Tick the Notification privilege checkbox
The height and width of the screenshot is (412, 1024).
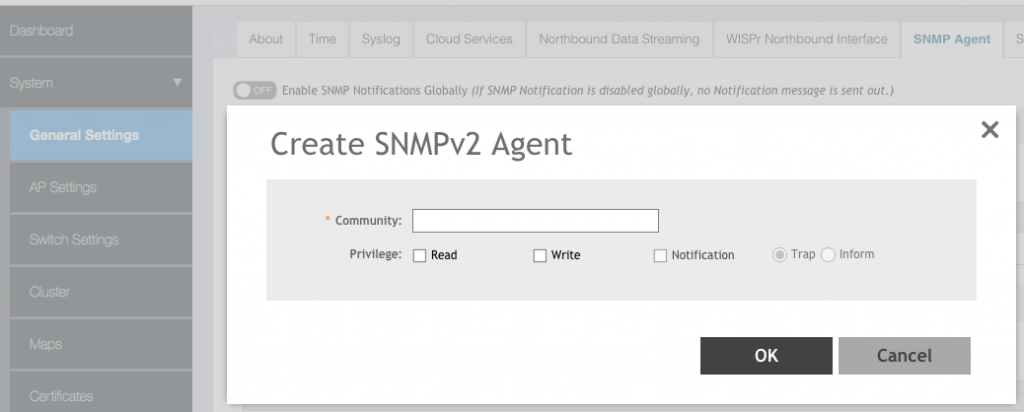click(660, 255)
